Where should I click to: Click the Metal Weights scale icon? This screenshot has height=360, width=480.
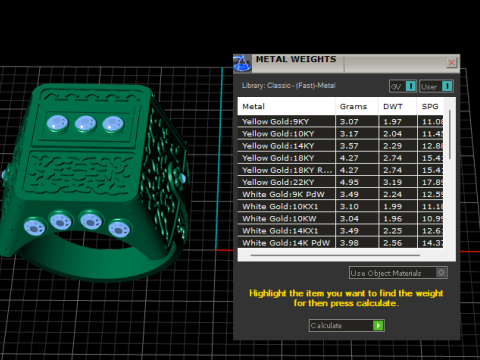click(x=242, y=63)
